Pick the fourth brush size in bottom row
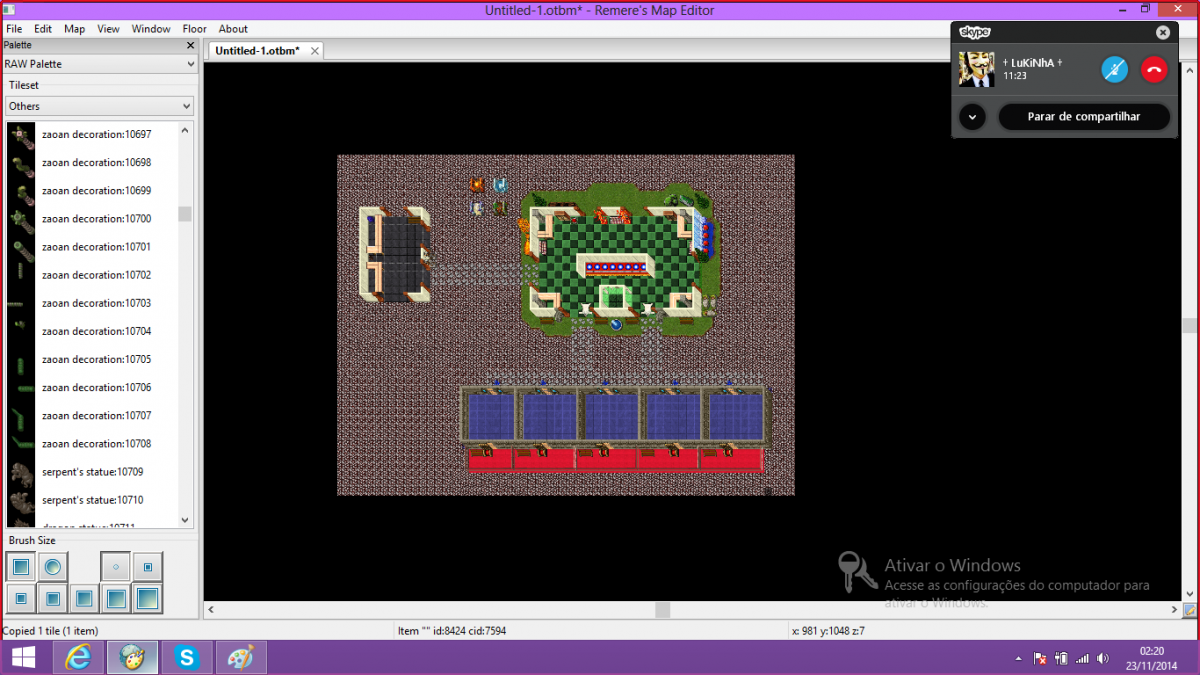Screen dimensions: 1200x675 pos(116,599)
